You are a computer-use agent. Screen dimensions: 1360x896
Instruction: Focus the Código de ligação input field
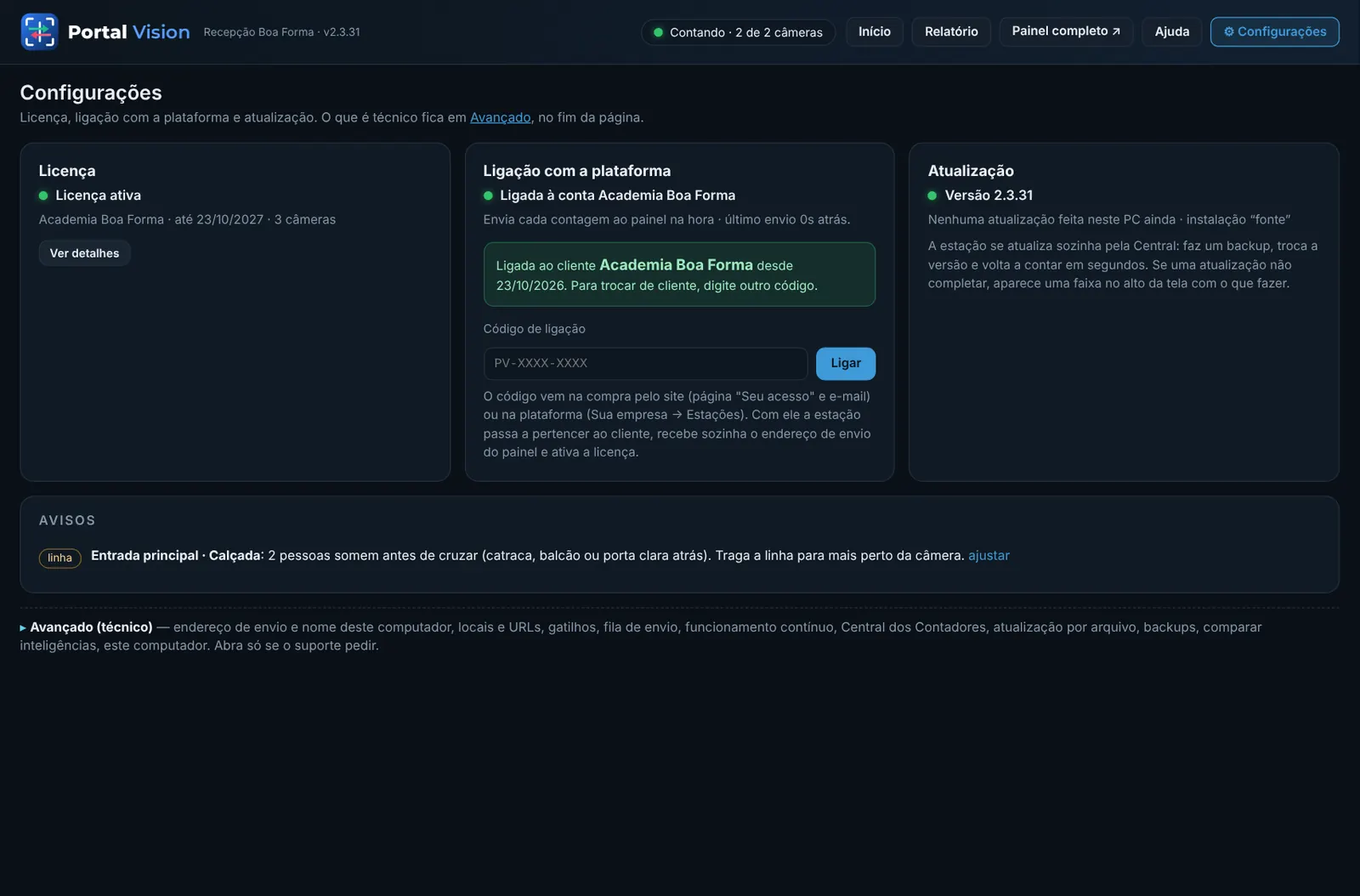(645, 363)
